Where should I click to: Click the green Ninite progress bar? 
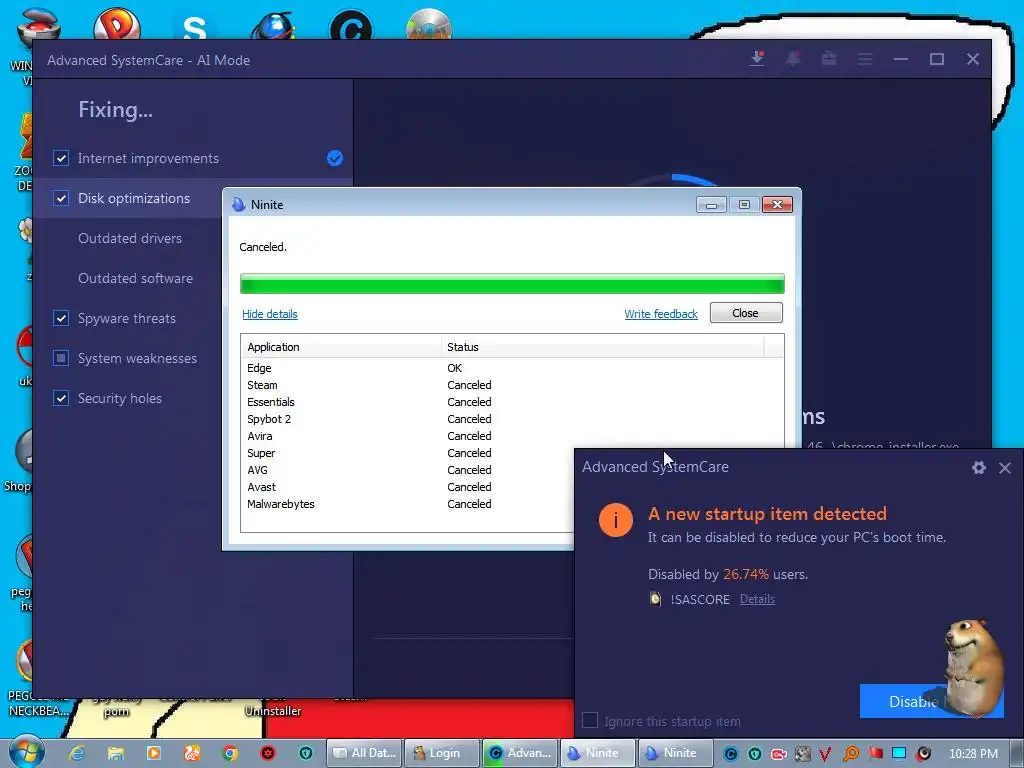click(512, 284)
